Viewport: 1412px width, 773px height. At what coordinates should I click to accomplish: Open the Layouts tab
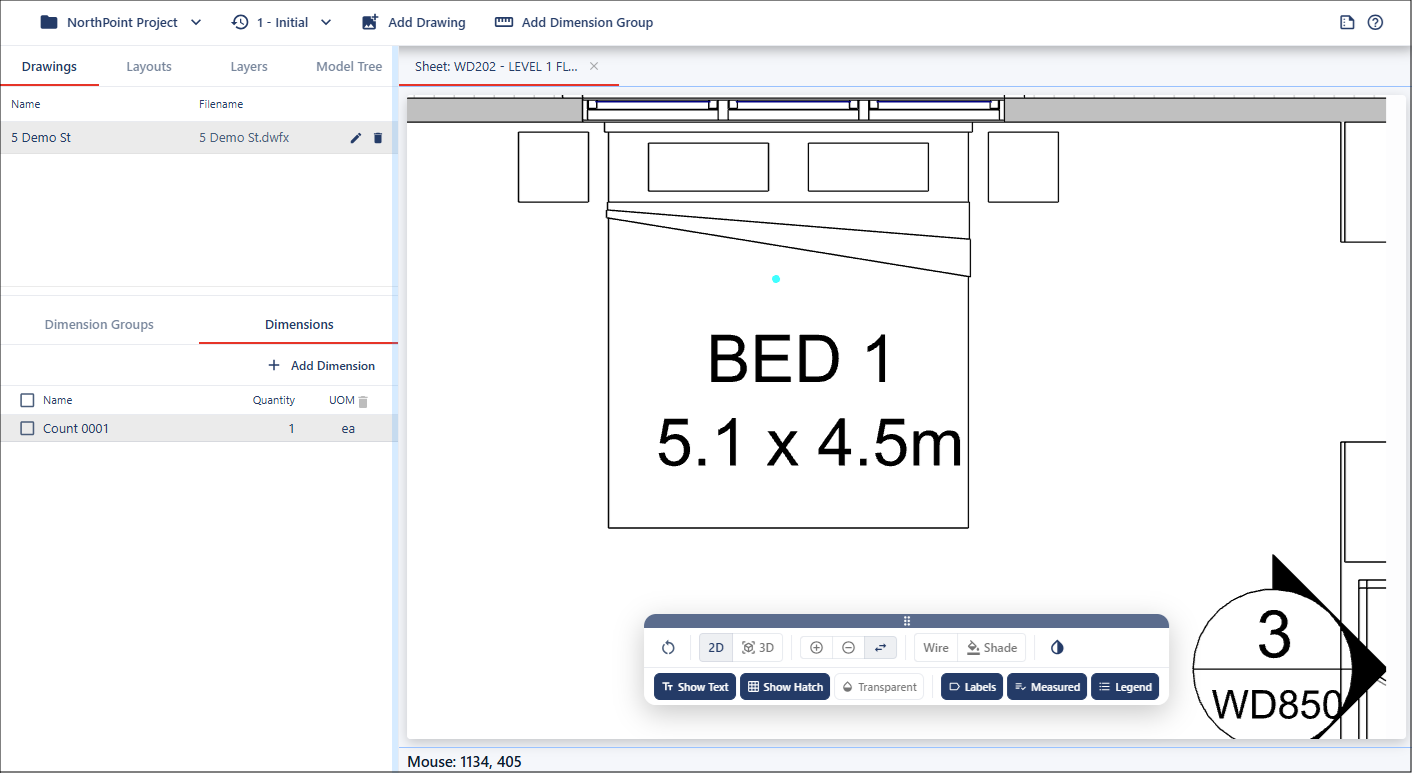pyautogui.click(x=149, y=67)
